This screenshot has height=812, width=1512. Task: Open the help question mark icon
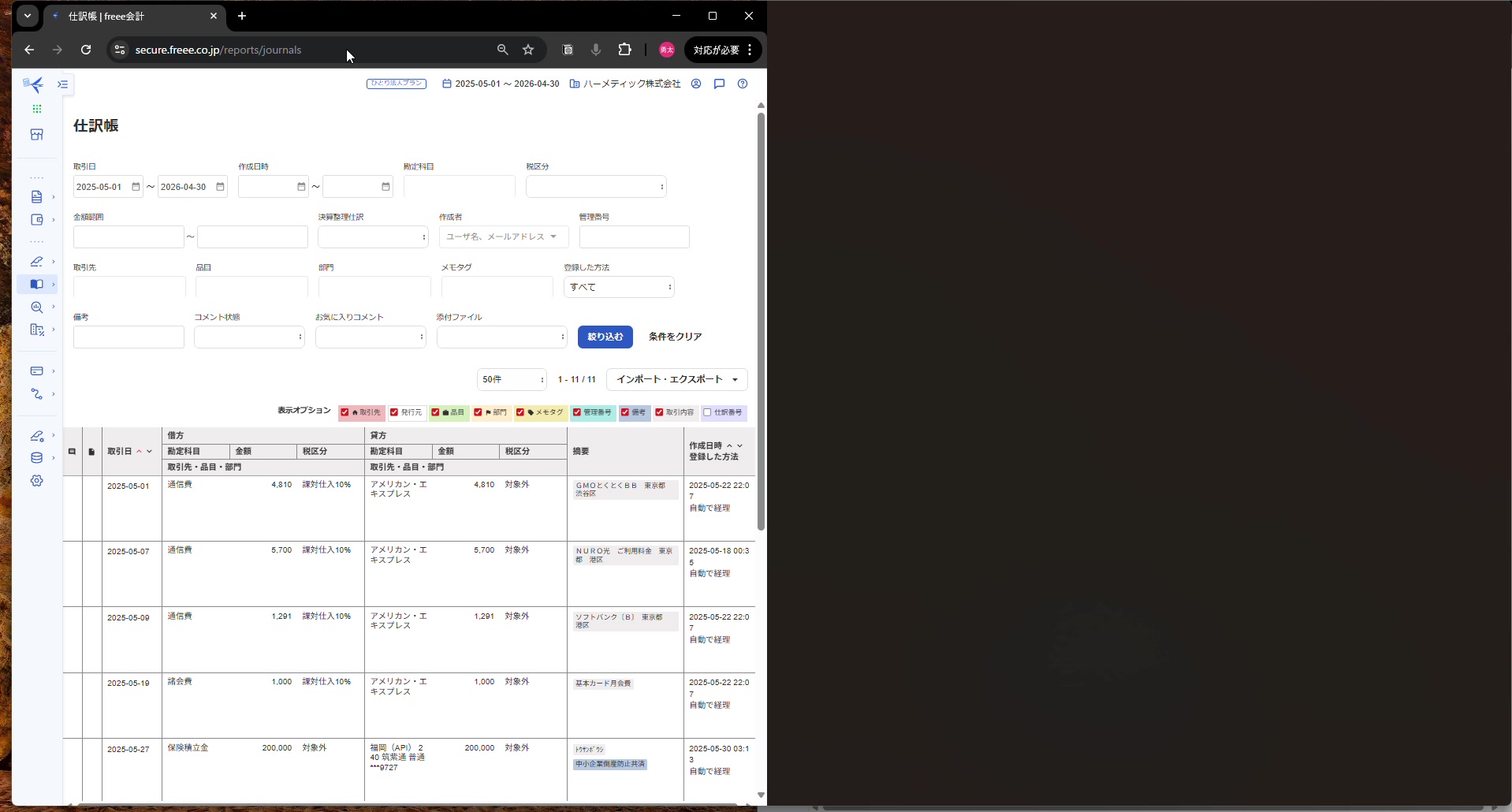[743, 84]
